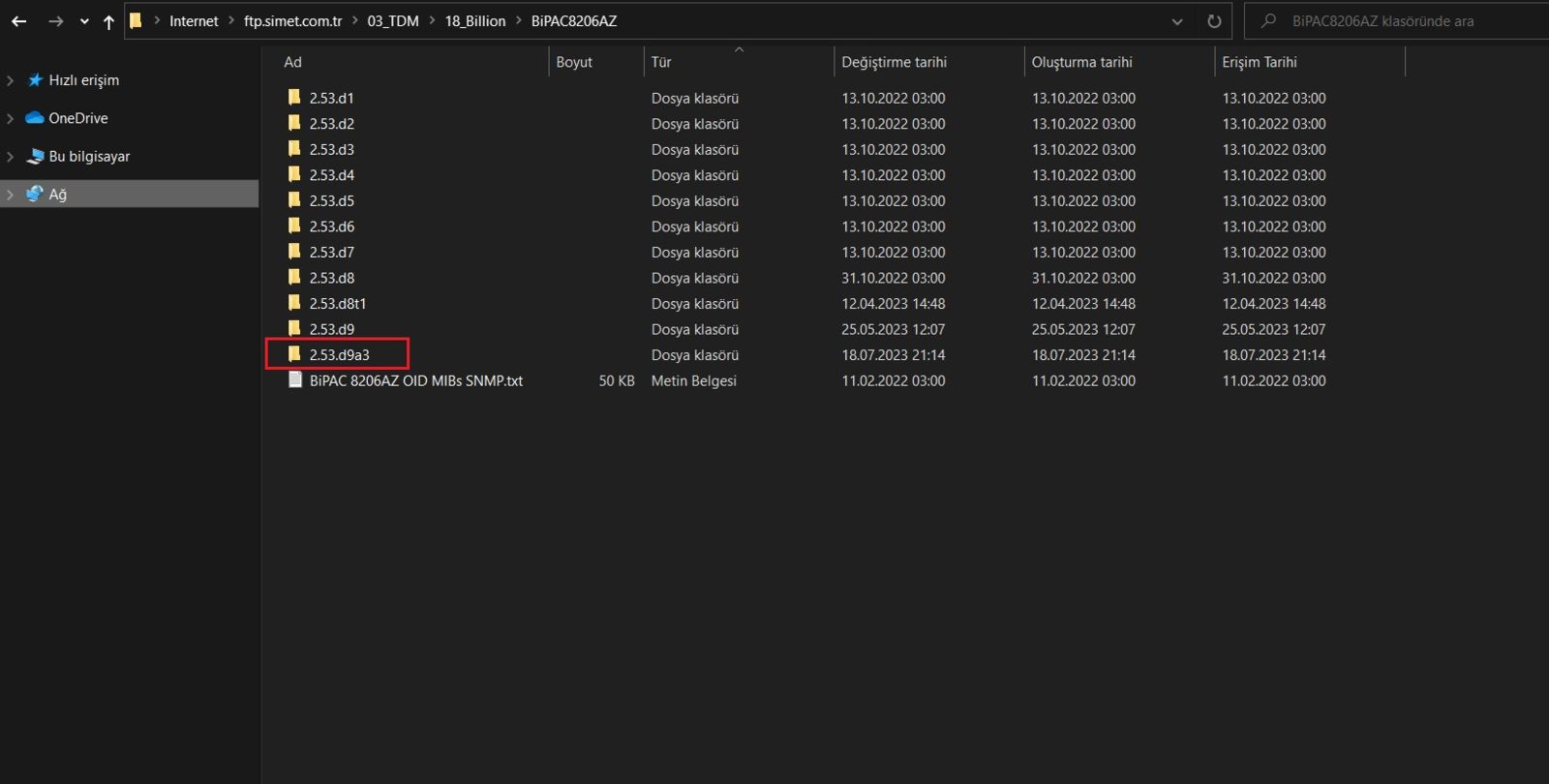Jump to ftp.simet.com.tr breadcrumb
The image size is (1549, 784).
[x=292, y=21]
